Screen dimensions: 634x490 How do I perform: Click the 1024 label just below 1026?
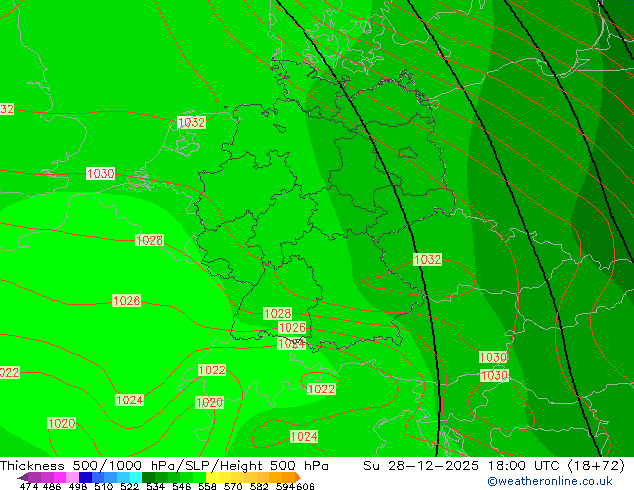point(292,344)
